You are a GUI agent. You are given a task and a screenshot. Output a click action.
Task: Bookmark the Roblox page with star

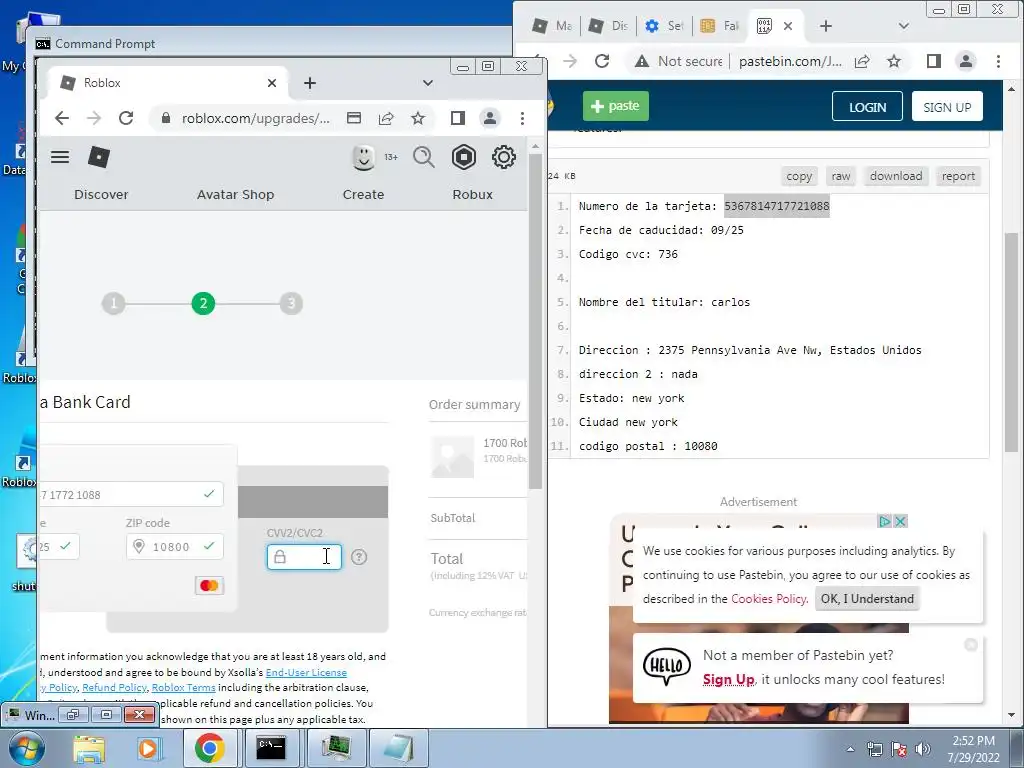pyautogui.click(x=418, y=118)
